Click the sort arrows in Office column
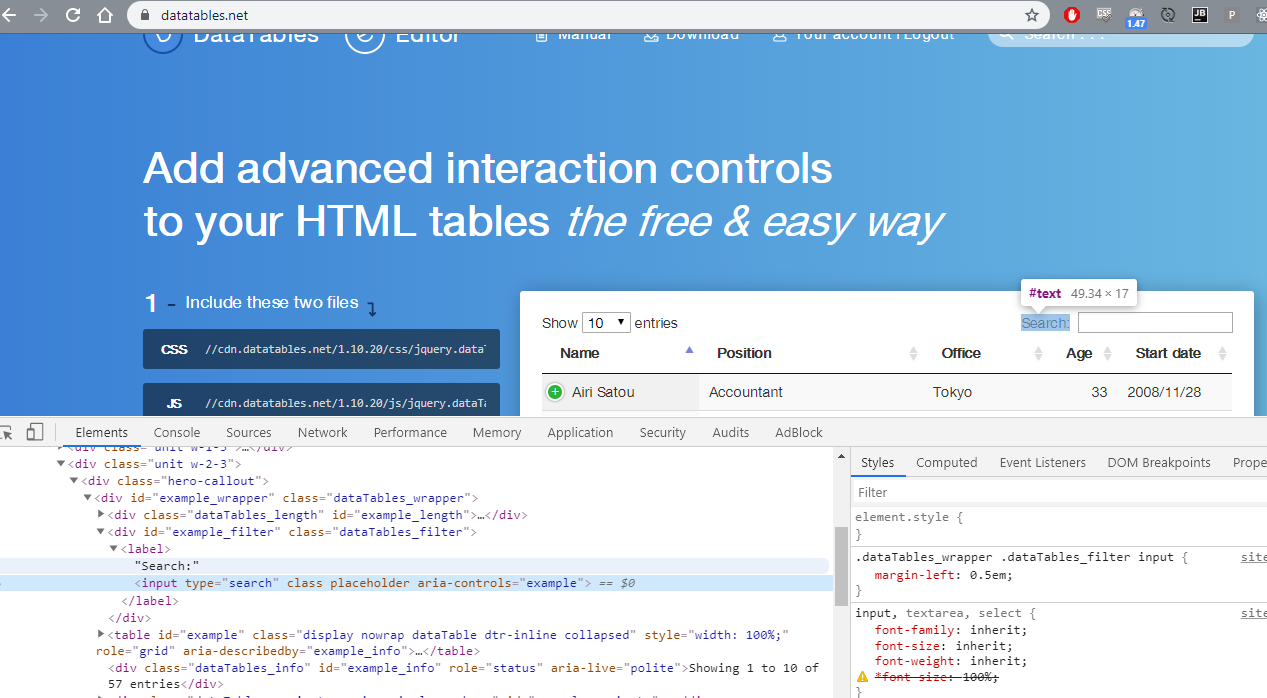This screenshot has height=698, width=1267. pos(1038,353)
